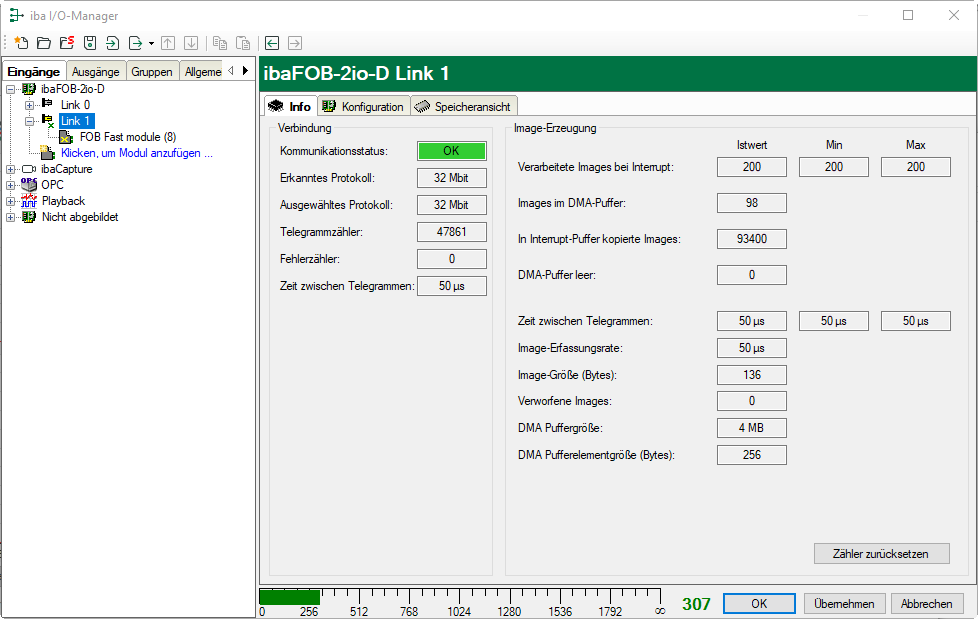Switch to the Ausgänge tab
Viewport: 978px width, 619px height.
point(96,71)
